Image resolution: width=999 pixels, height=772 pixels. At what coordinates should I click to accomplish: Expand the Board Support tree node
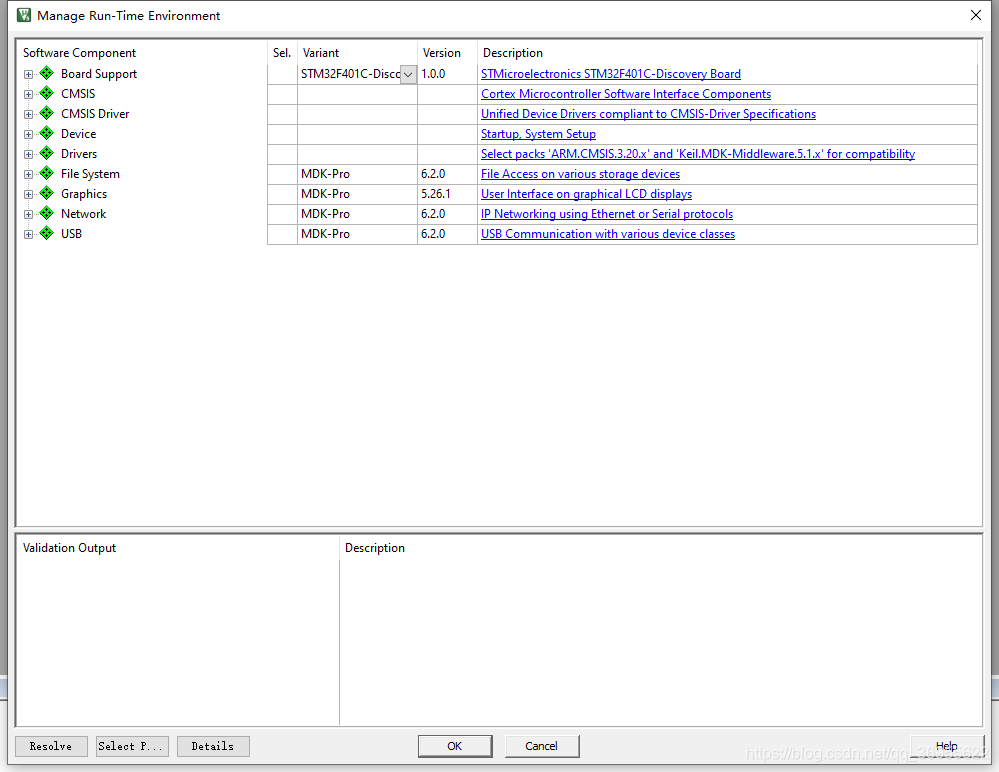click(x=28, y=75)
